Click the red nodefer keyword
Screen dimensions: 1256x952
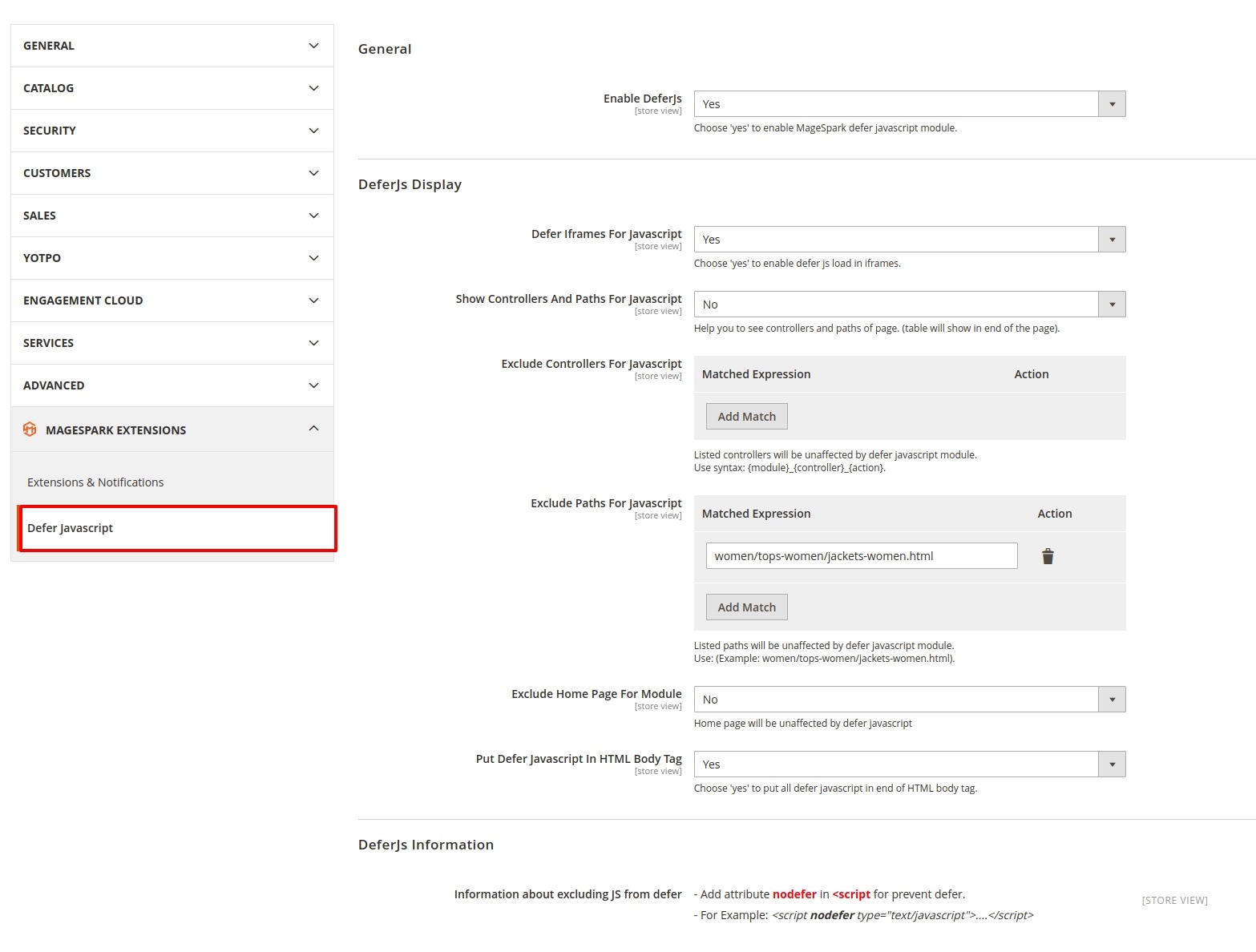coord(794,894)
